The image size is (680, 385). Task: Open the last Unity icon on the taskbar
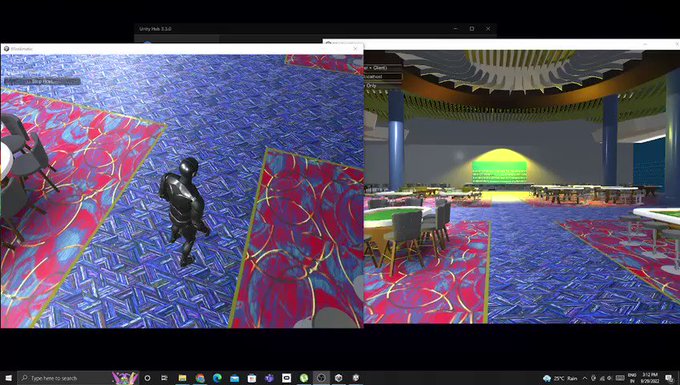[x=356, y=378]
